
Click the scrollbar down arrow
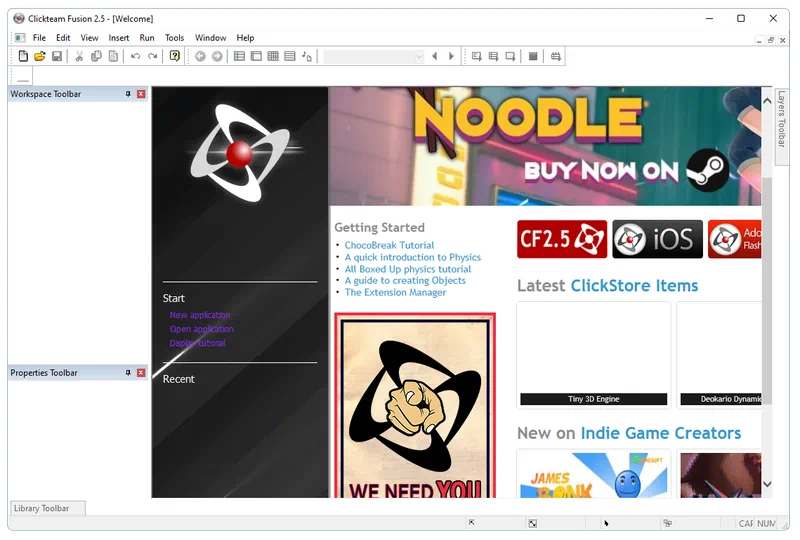[767, 484]
